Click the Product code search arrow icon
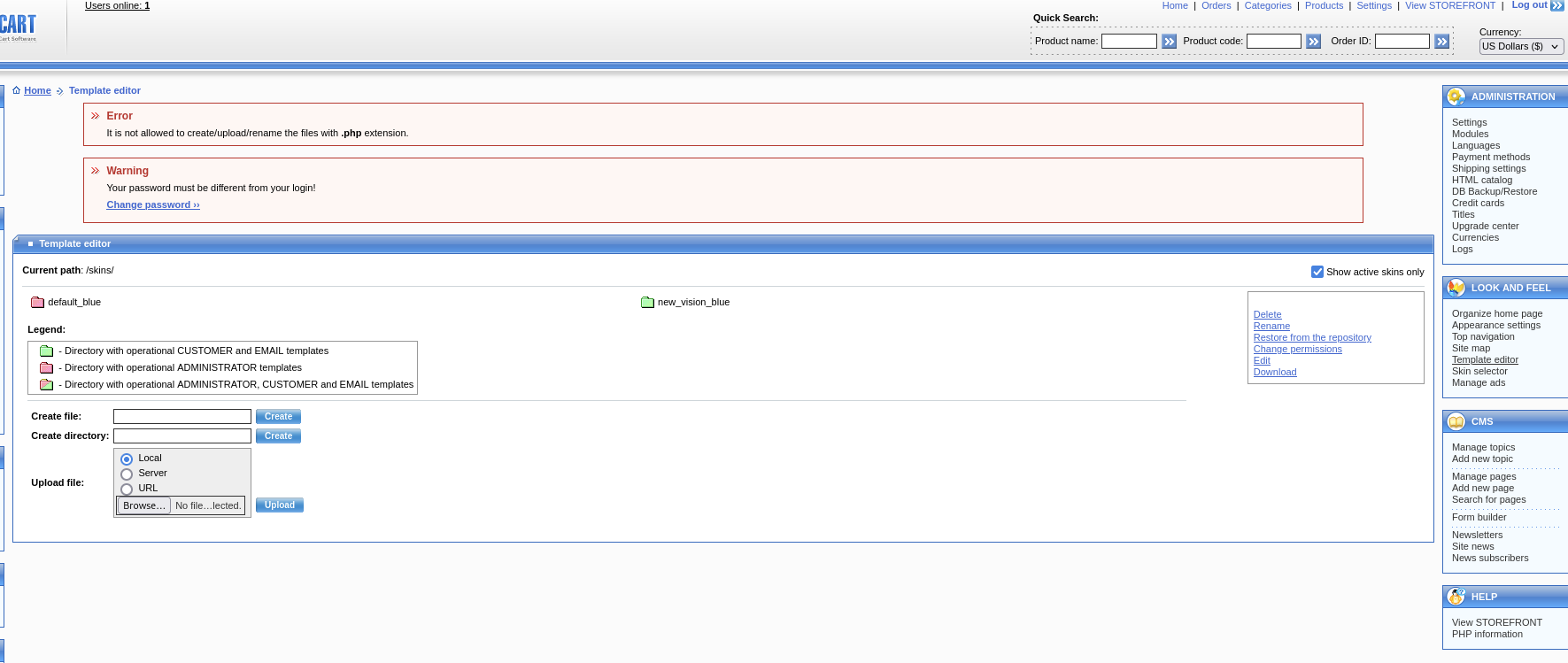Screen dimensions: 1568x663 pos(1313,42)
